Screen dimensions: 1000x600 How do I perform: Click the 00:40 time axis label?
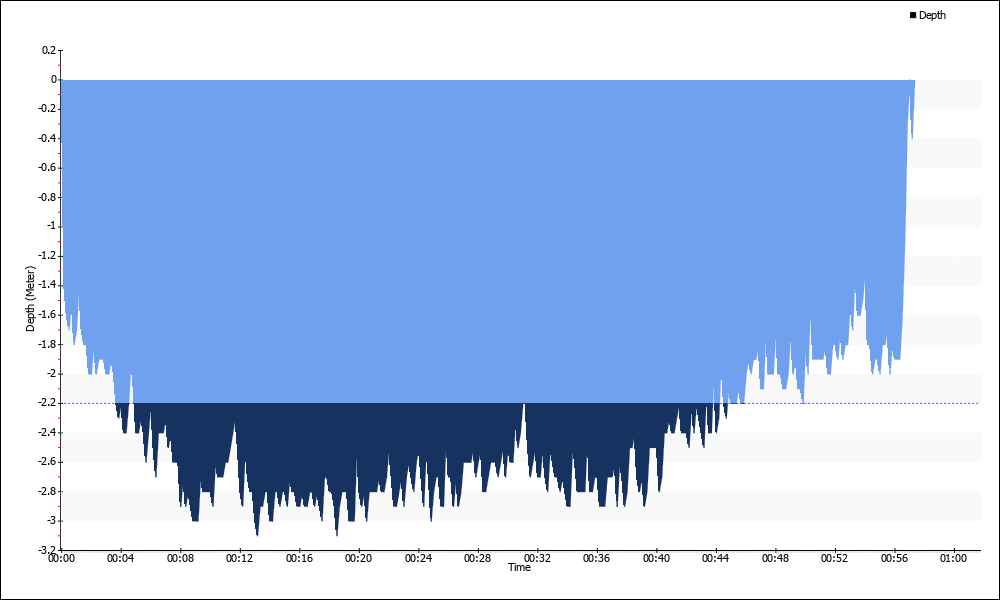tap(656, 559)
